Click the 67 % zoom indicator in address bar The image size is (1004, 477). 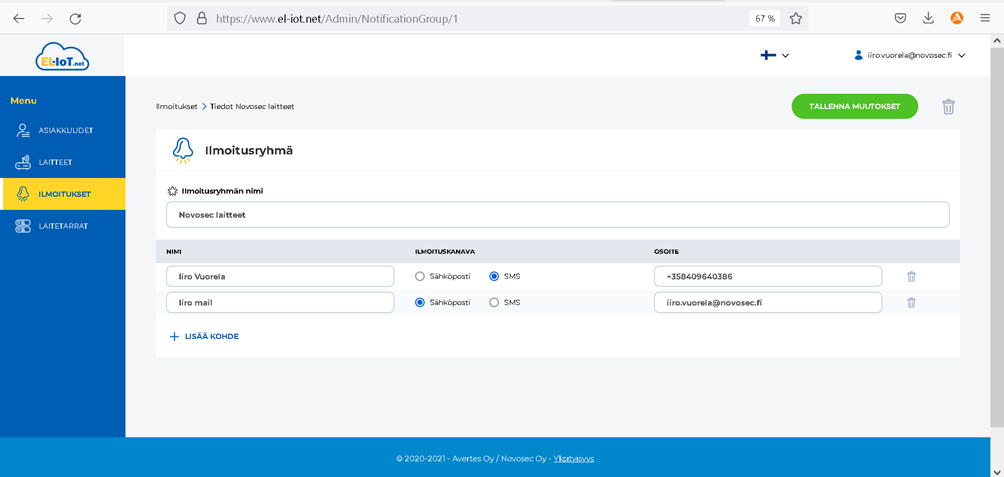click(x=765, y=19)
